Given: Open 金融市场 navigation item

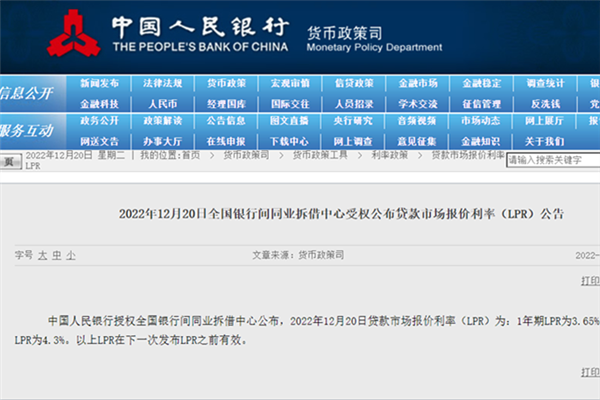Looking at the screenshot, I should pyautogui.click(x=418, y=83).
